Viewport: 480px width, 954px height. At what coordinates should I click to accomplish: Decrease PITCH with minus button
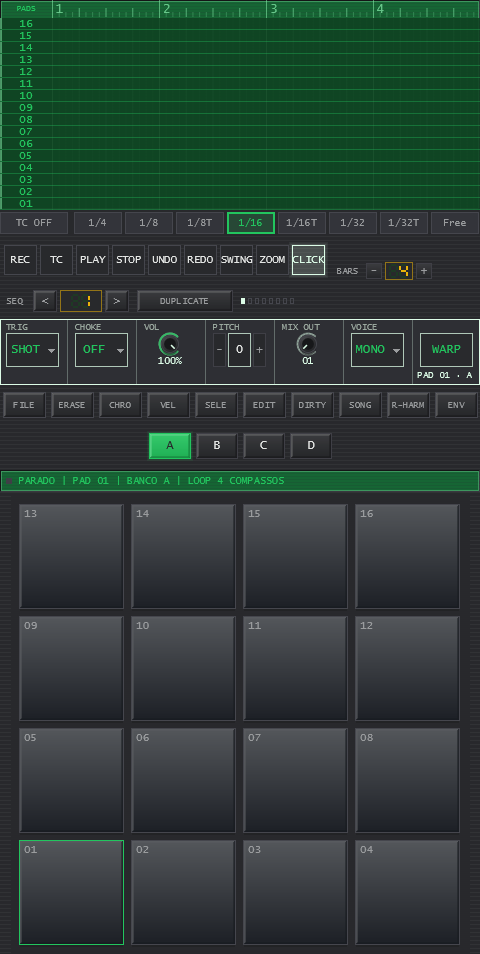(219, 350)
